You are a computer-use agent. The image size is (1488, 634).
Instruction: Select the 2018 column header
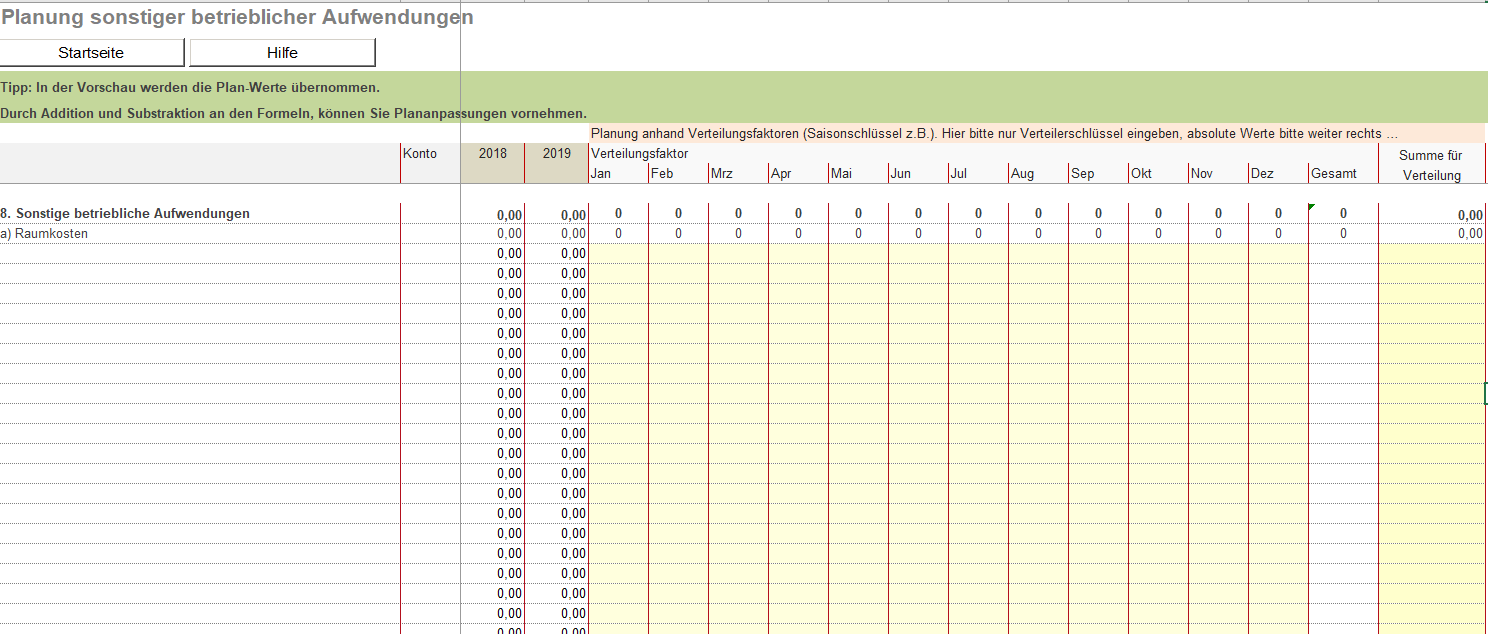pyautogui.click(x=492, y=154)
